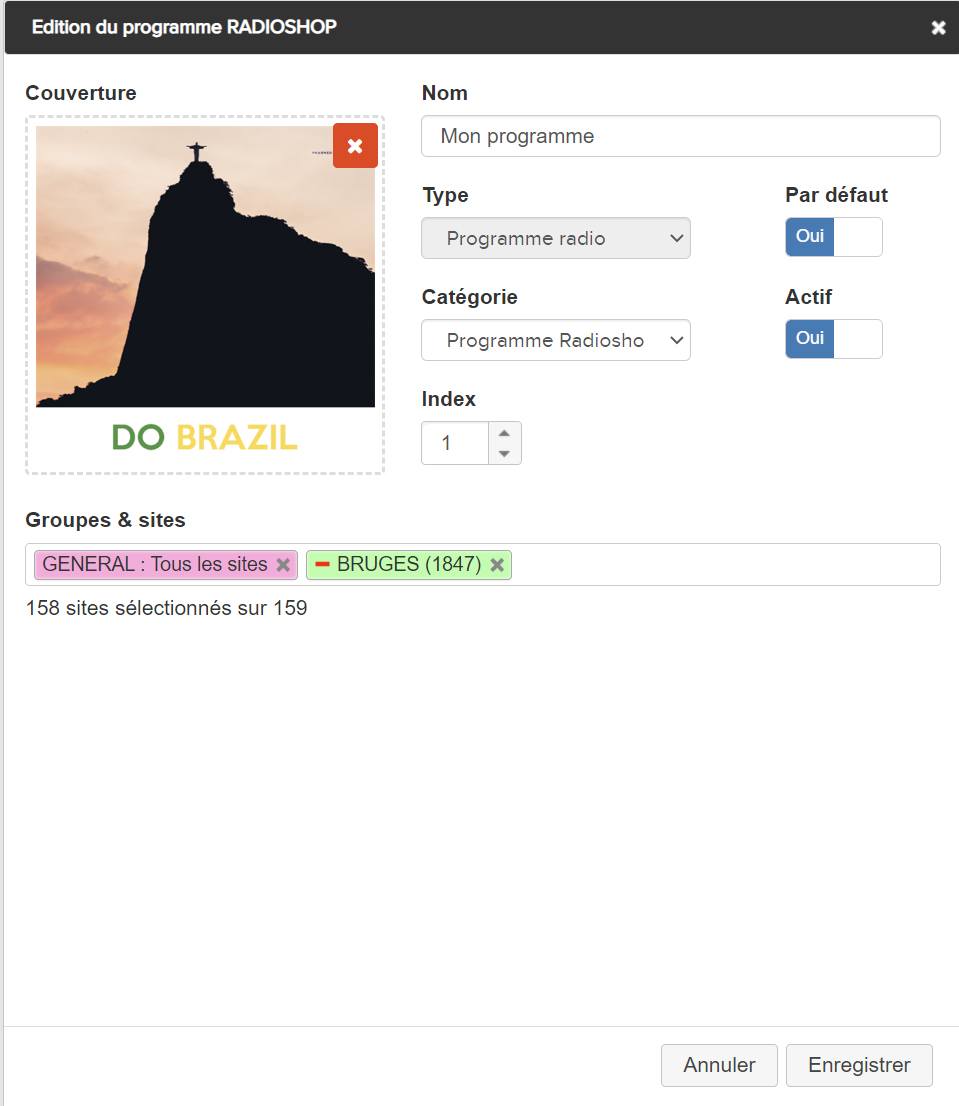Remove the BRUGES (1847) tag

pos(497,565)
